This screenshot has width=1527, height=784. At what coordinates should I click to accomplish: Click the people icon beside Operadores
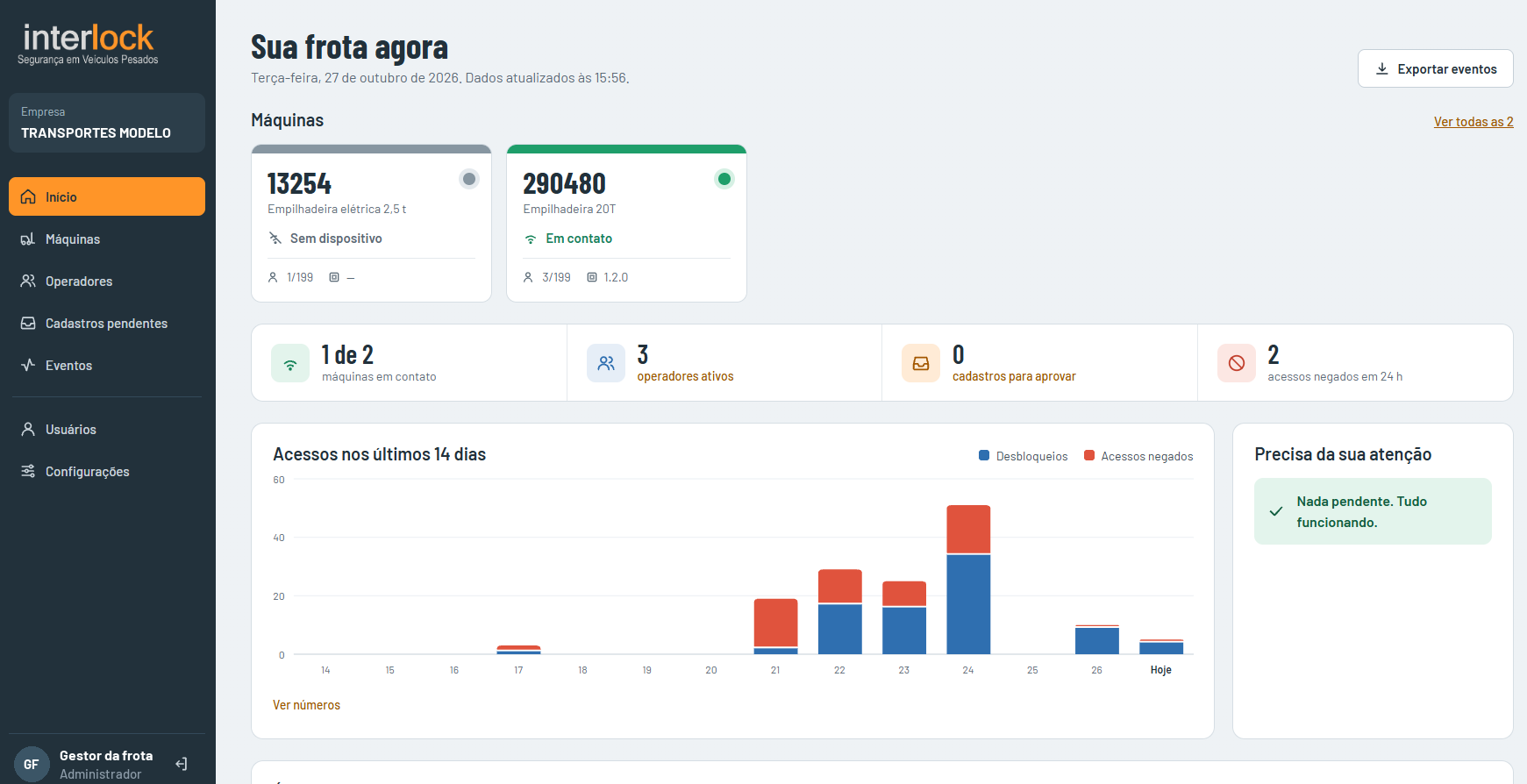pyautogui.click(x=28, y=281)
